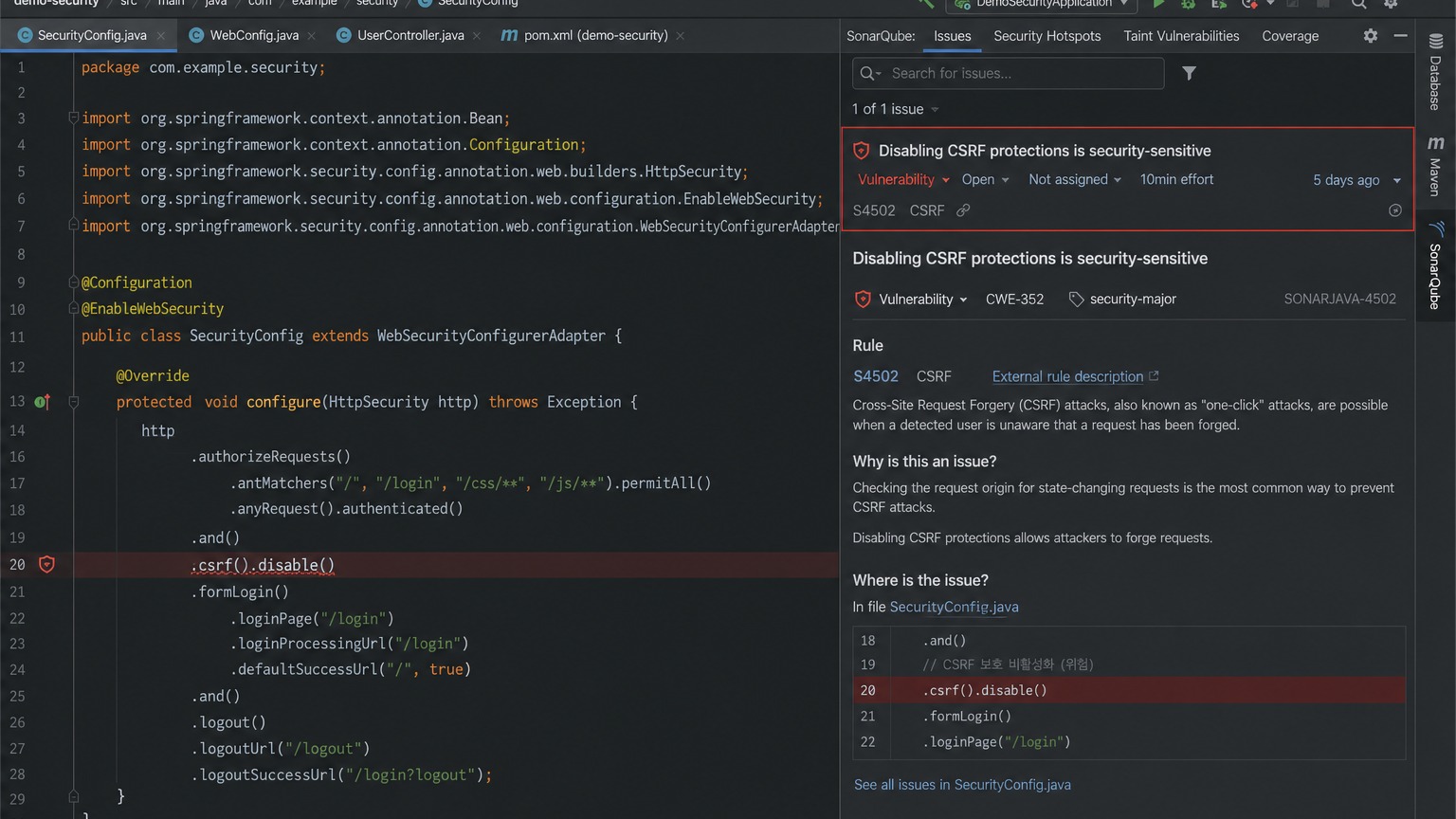Open the External rule description link
The height and width of the screenshot is (819, 1456).
click(1067, 376)
